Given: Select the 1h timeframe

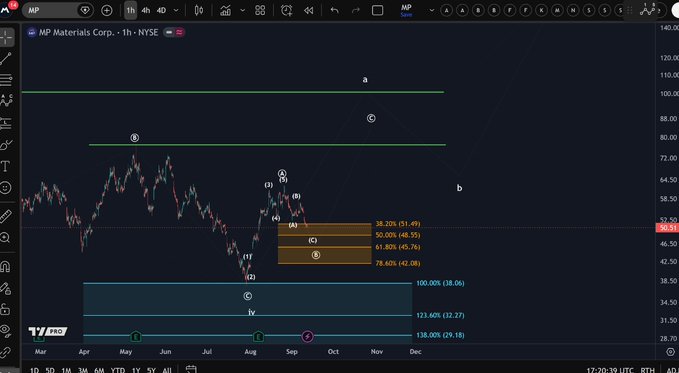Looking at the screenshot, I should tap(130, 10).
